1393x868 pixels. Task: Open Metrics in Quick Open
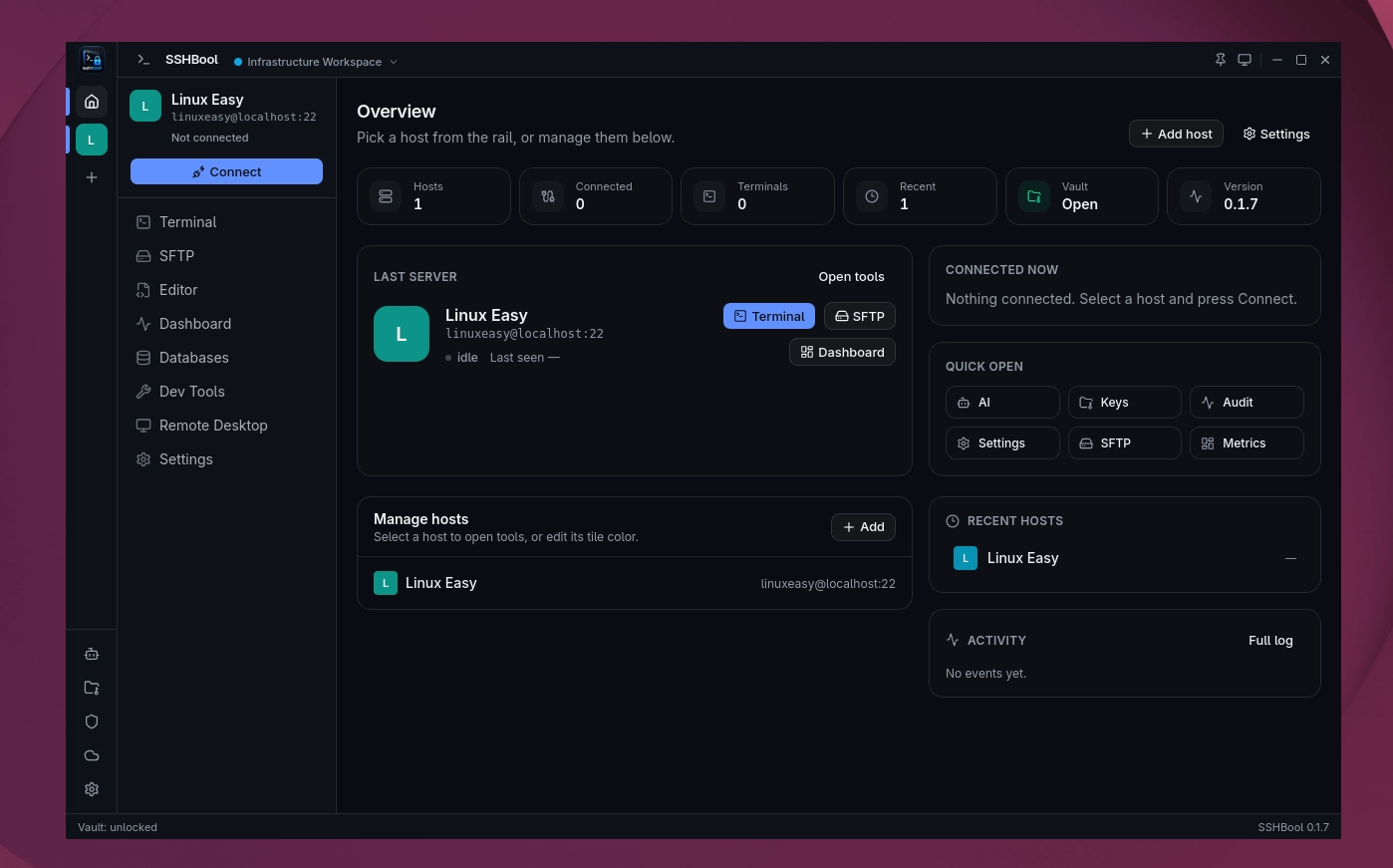[1247, 443]
